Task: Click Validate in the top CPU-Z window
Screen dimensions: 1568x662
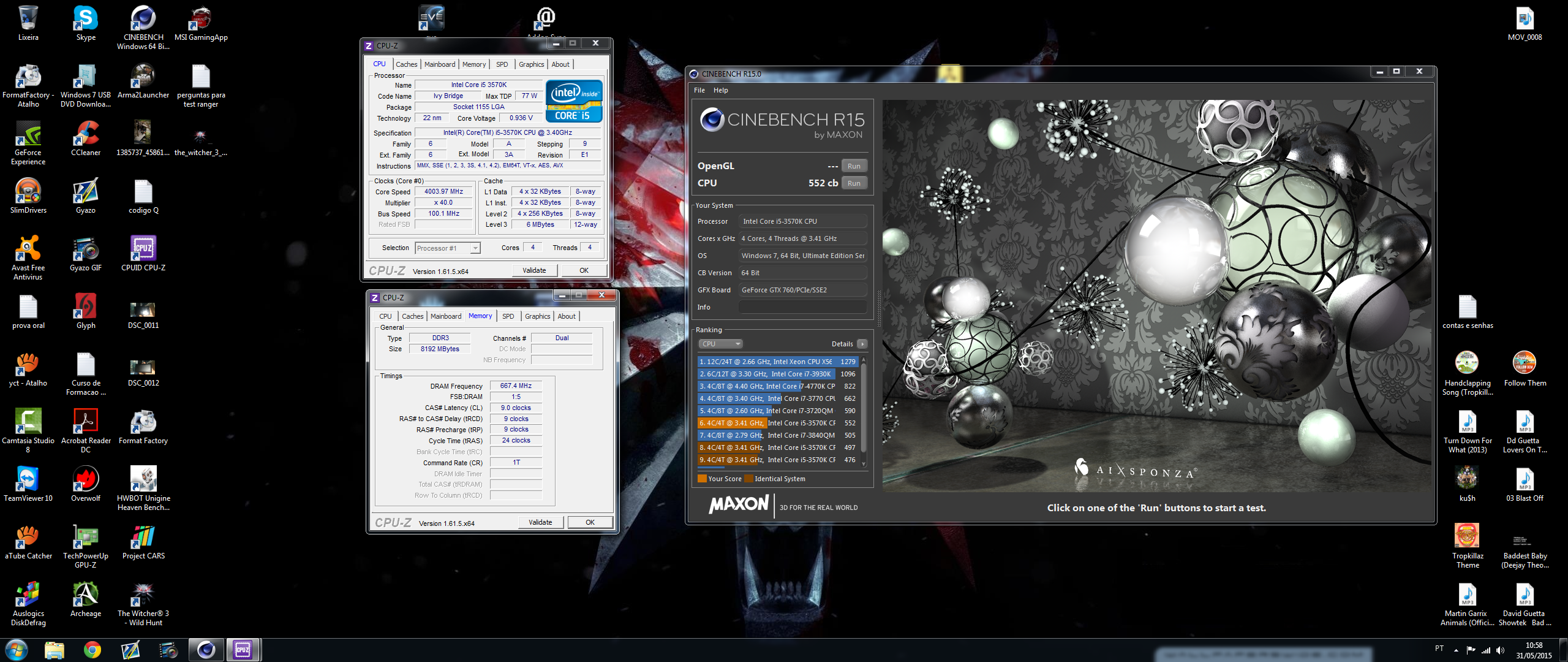Action: pyautogui.click(x=534, y=270)
